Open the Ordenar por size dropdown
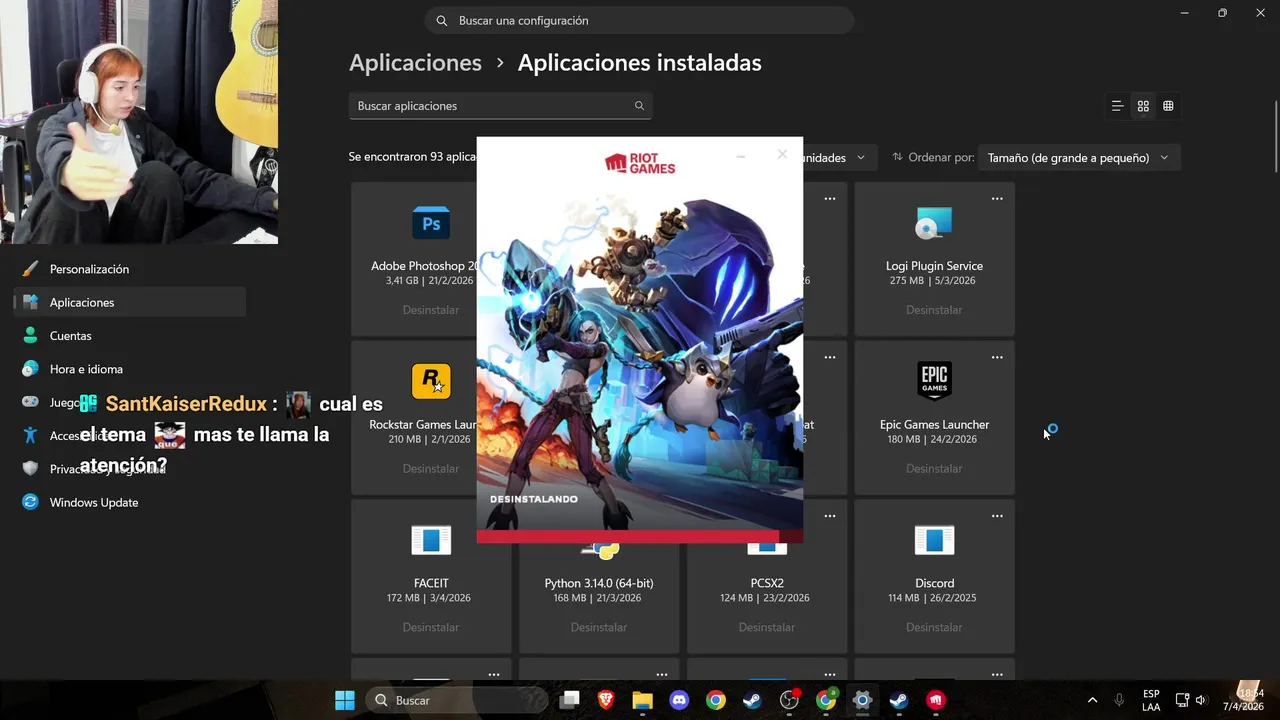Screen dimensions: 1280x720 (1079, 158)
